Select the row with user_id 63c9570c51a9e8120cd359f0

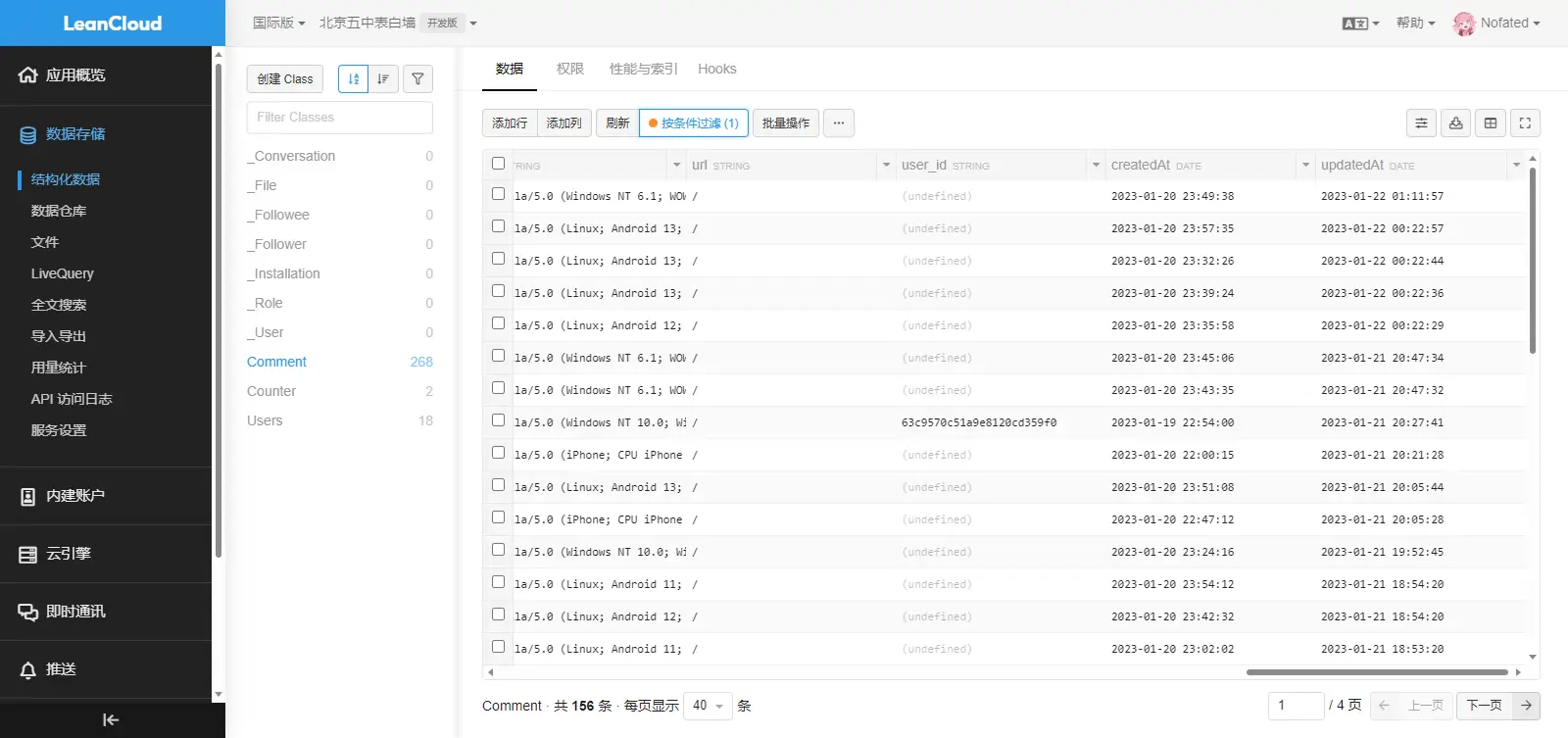pyautogui.click(x=498, y=420)
